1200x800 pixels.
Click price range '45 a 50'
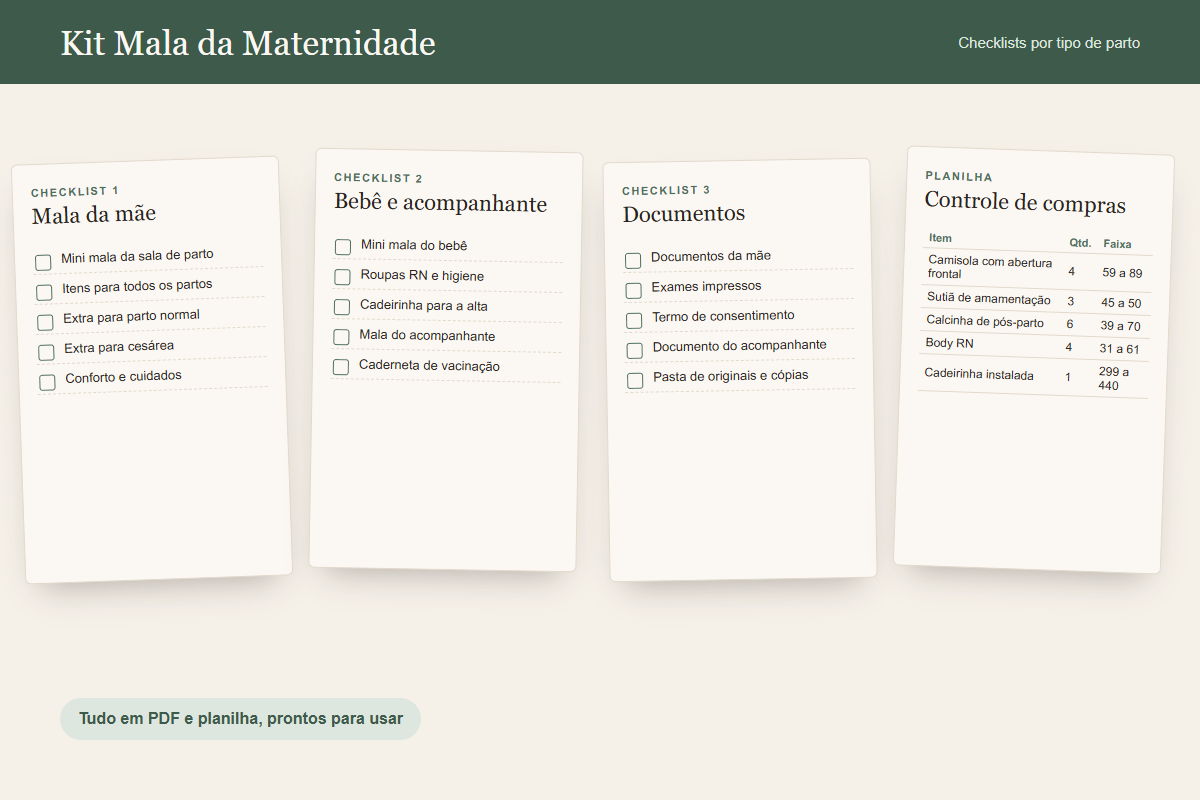(x=1121, y=303)
